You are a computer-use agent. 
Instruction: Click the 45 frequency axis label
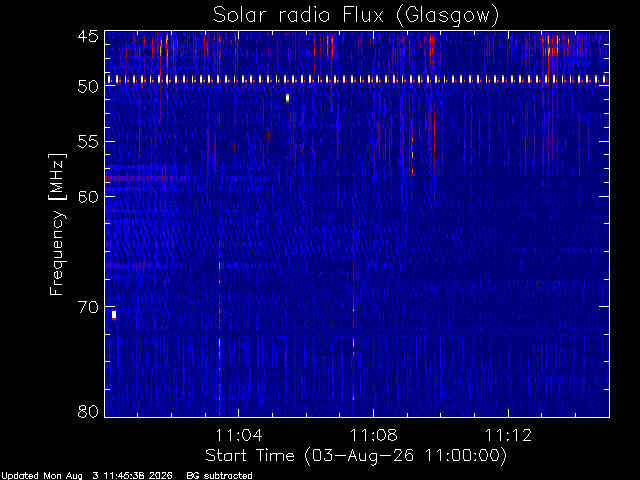88,37
